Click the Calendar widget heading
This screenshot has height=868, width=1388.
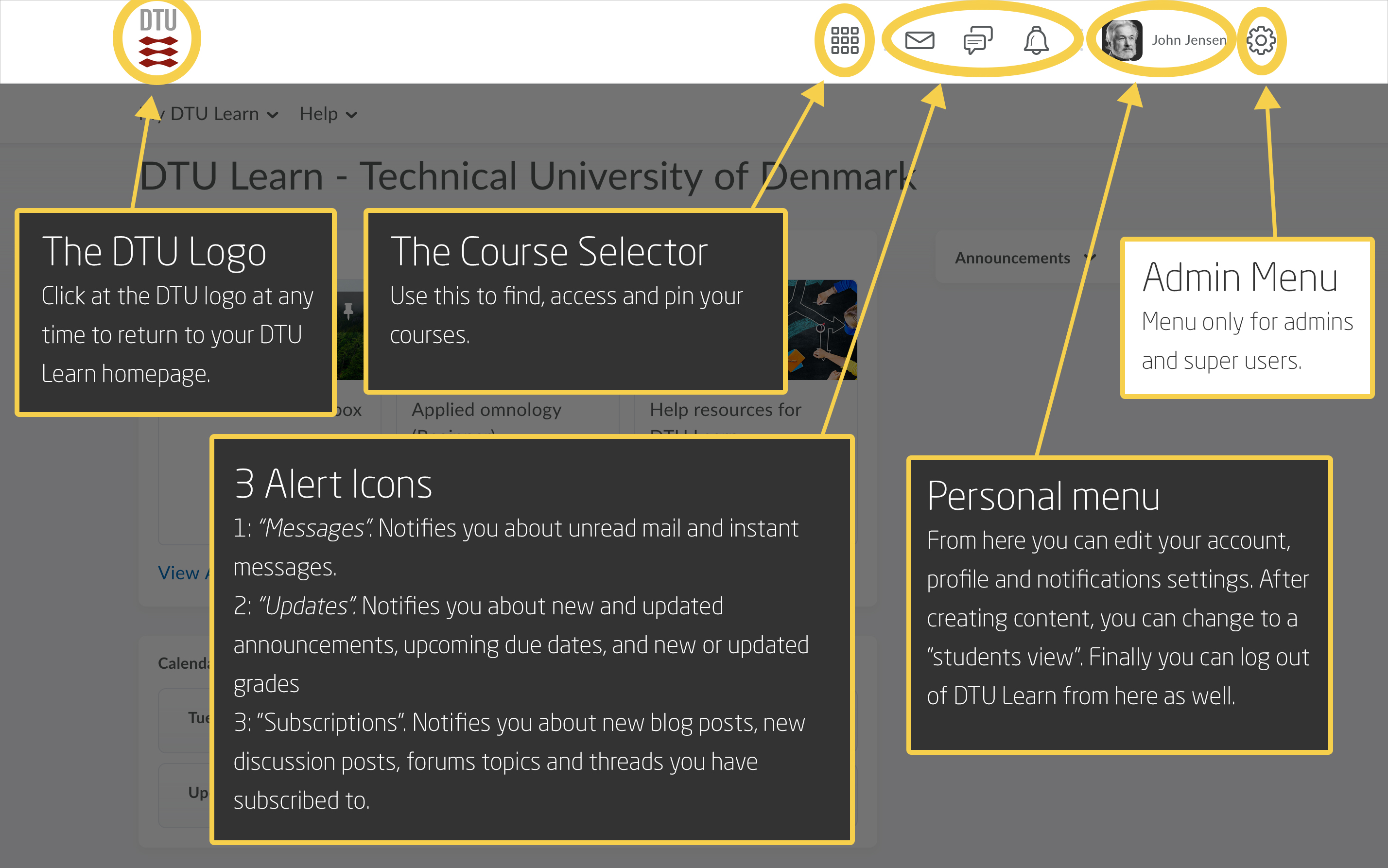pyautogui.click(x=183, y=663)
